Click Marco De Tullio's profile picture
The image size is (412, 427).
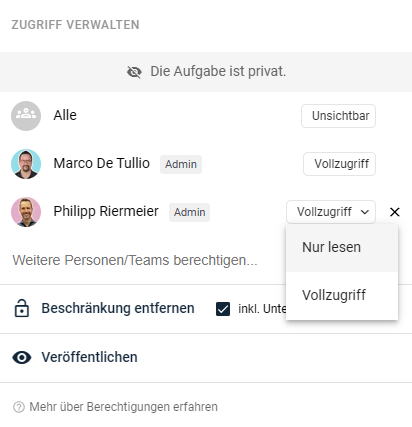click(x=26, y=164)
